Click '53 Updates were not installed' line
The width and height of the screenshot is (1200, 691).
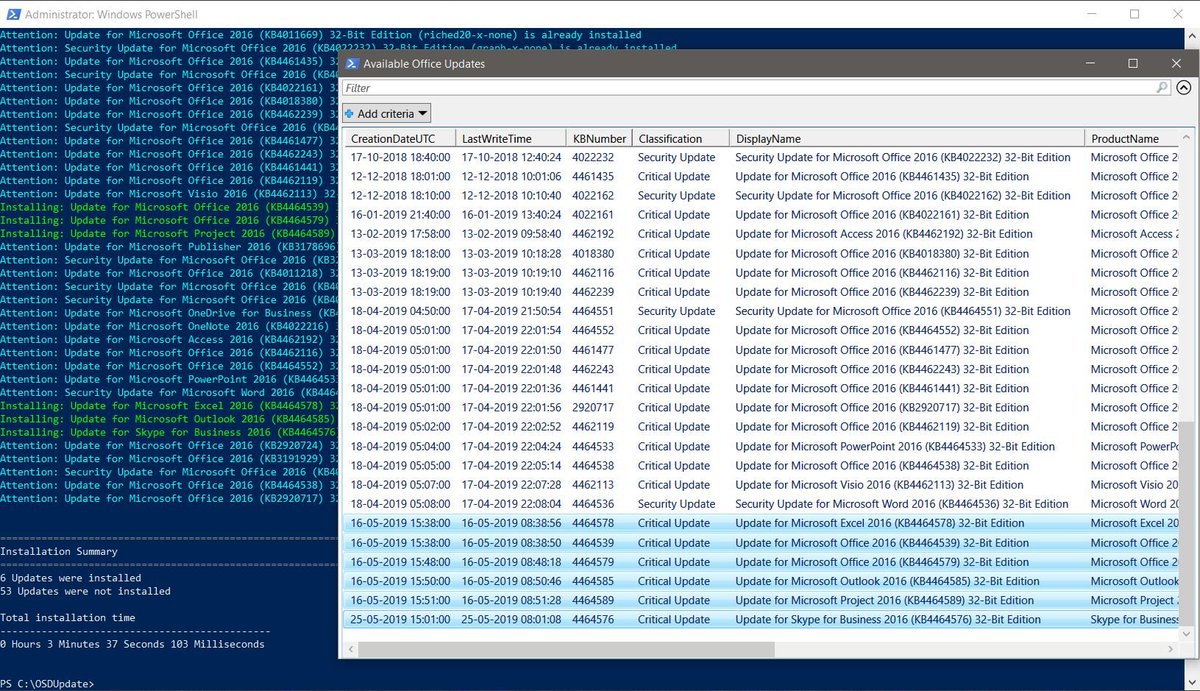click(84, 591)
